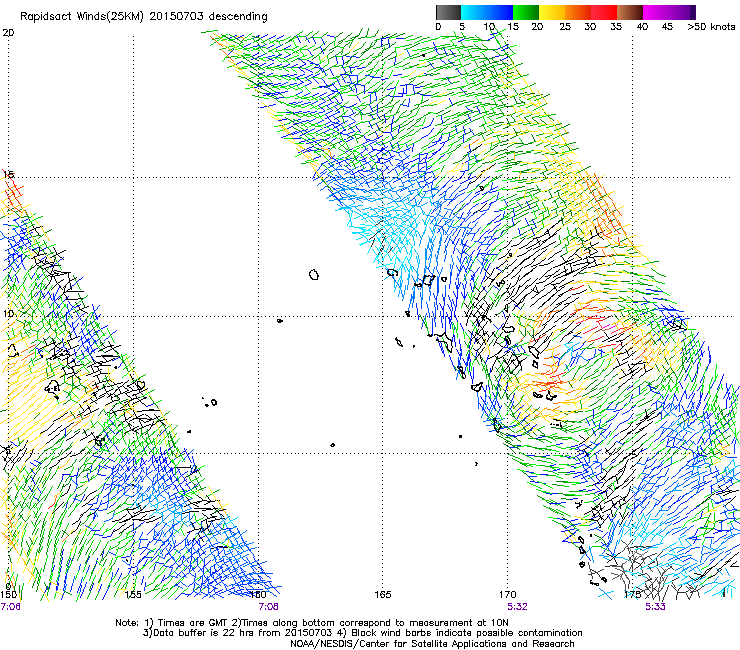The image size is (740, 650).
Task: Click the latitude '20' axis label
Action: 8,33
